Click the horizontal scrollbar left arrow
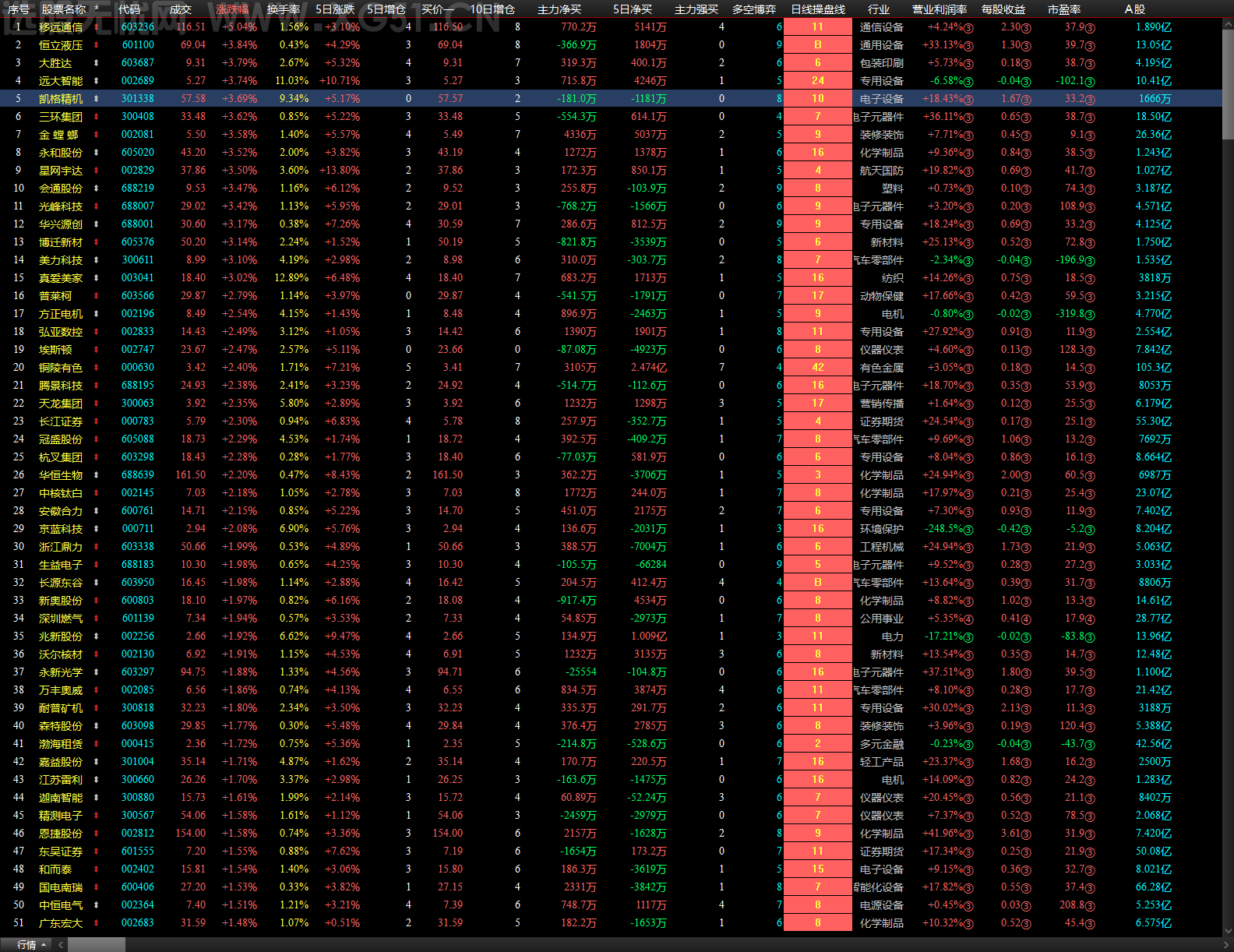Screen dimensions: 1234x952 [61, 945]
